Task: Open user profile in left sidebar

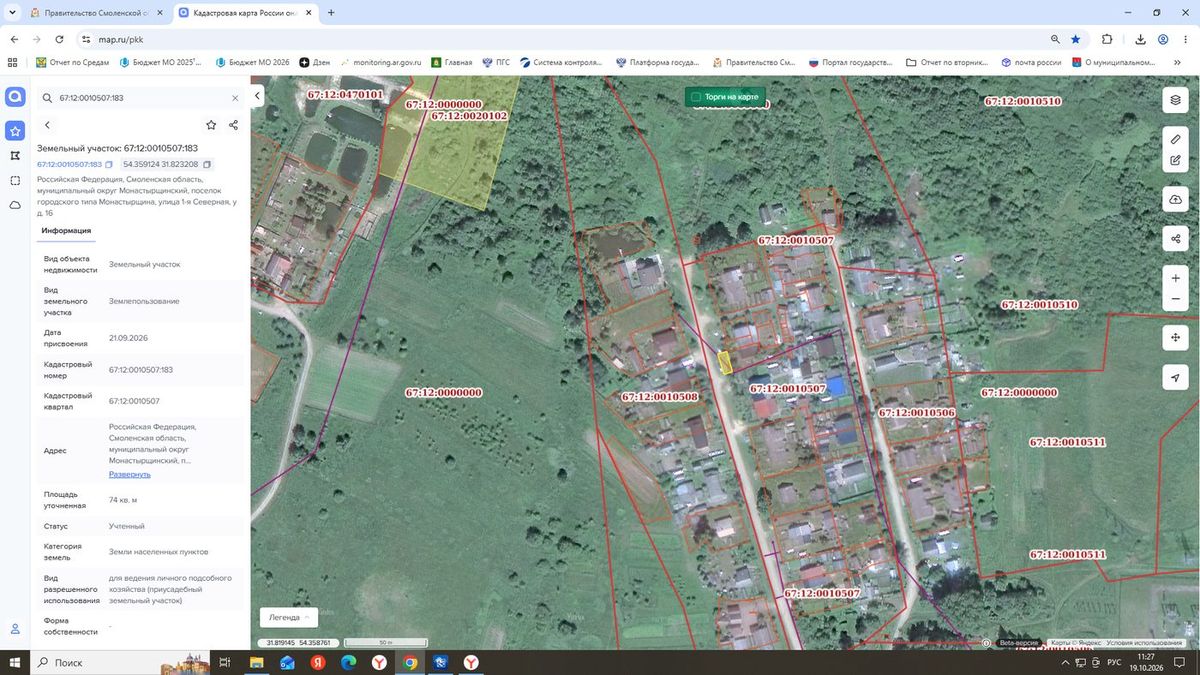Action: click(15, 629)
